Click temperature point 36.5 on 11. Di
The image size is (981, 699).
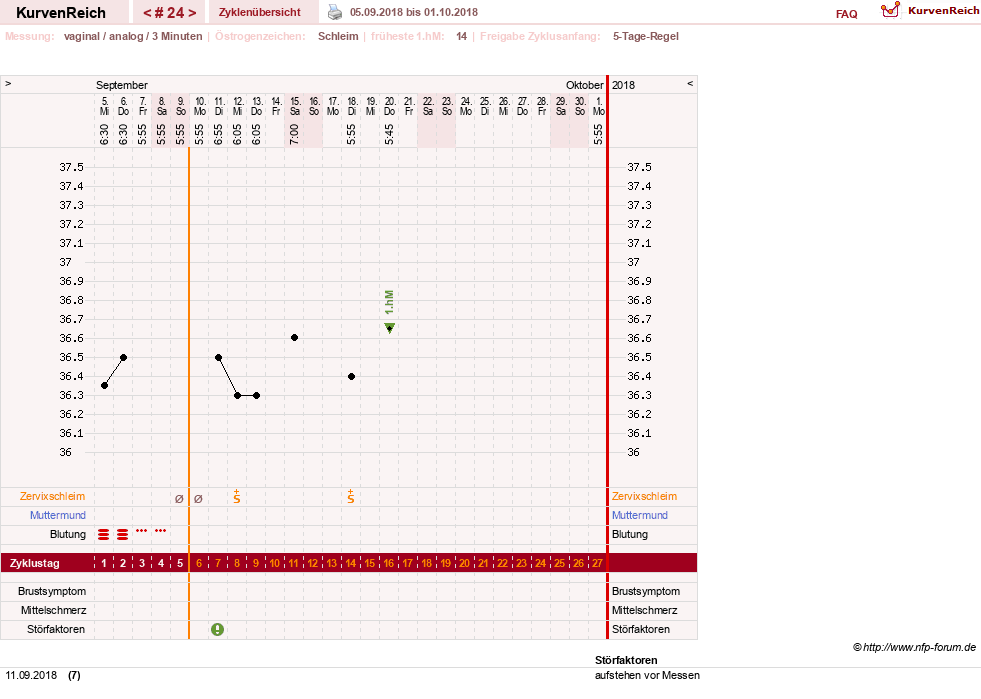(x=218, y=357)
